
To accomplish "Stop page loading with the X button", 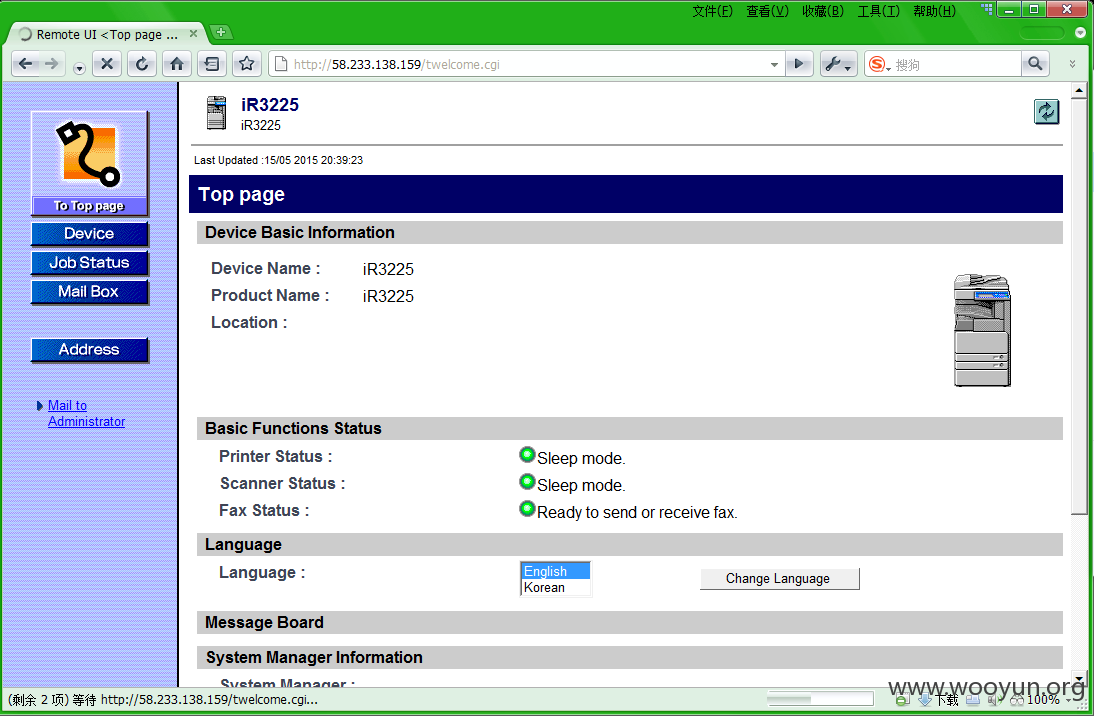I will point(107,64).
